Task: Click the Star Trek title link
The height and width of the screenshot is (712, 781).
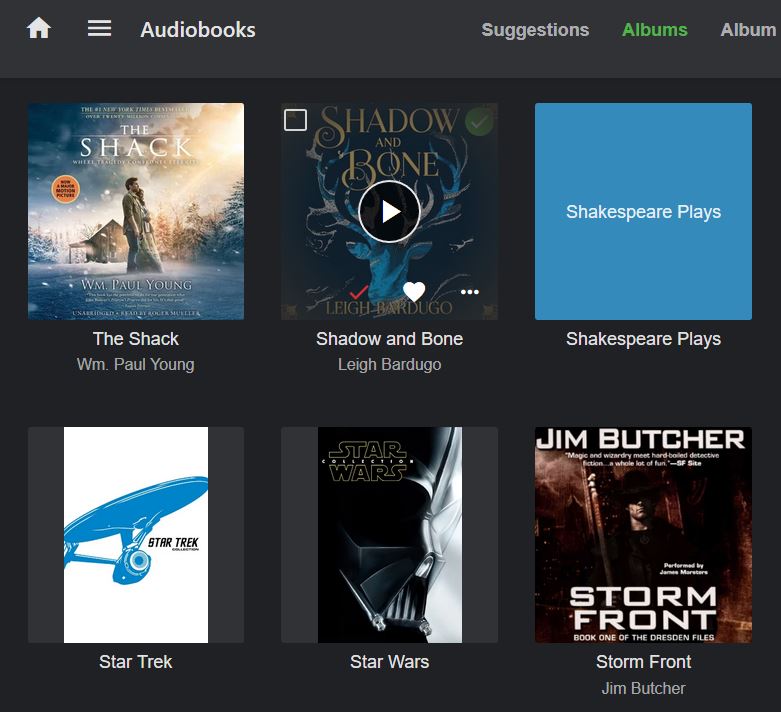Action: (135, 662)
